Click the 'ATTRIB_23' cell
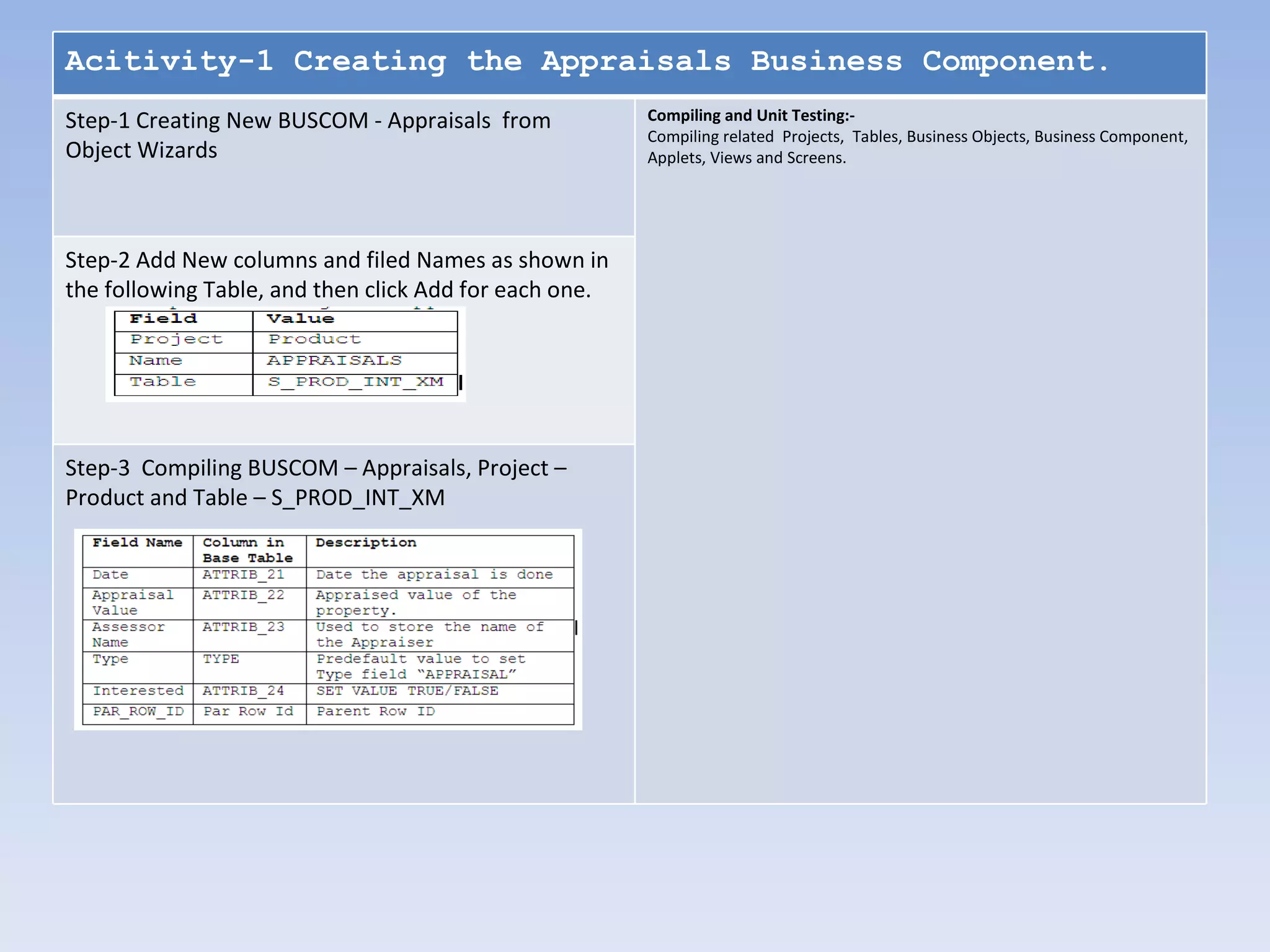 (249, 636)
